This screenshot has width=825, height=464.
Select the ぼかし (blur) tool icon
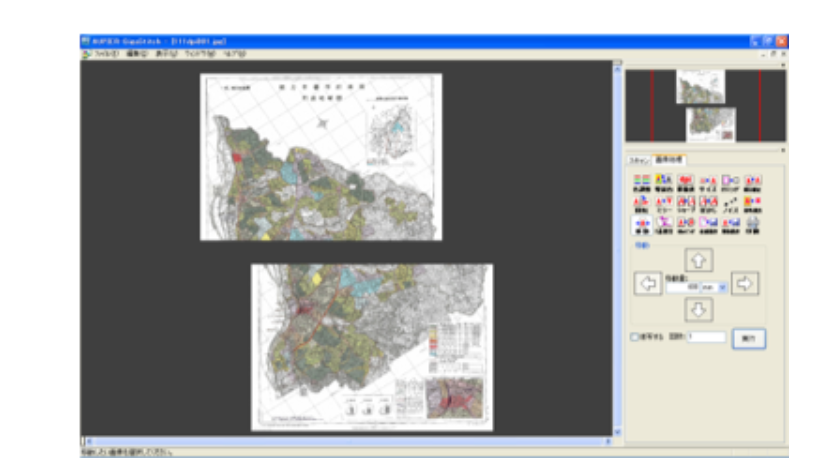point(708,203)
